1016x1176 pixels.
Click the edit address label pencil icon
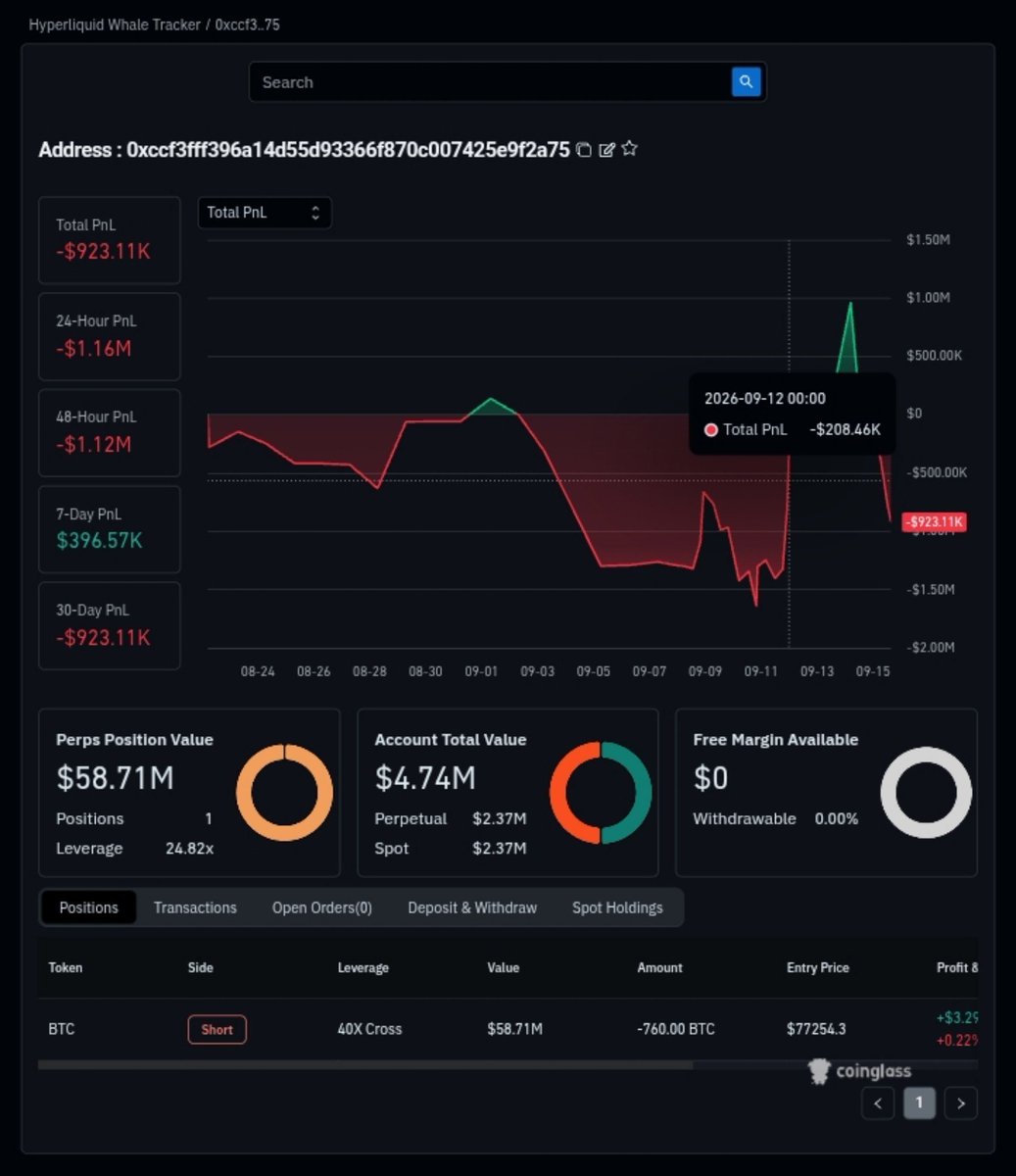point(606,150)
